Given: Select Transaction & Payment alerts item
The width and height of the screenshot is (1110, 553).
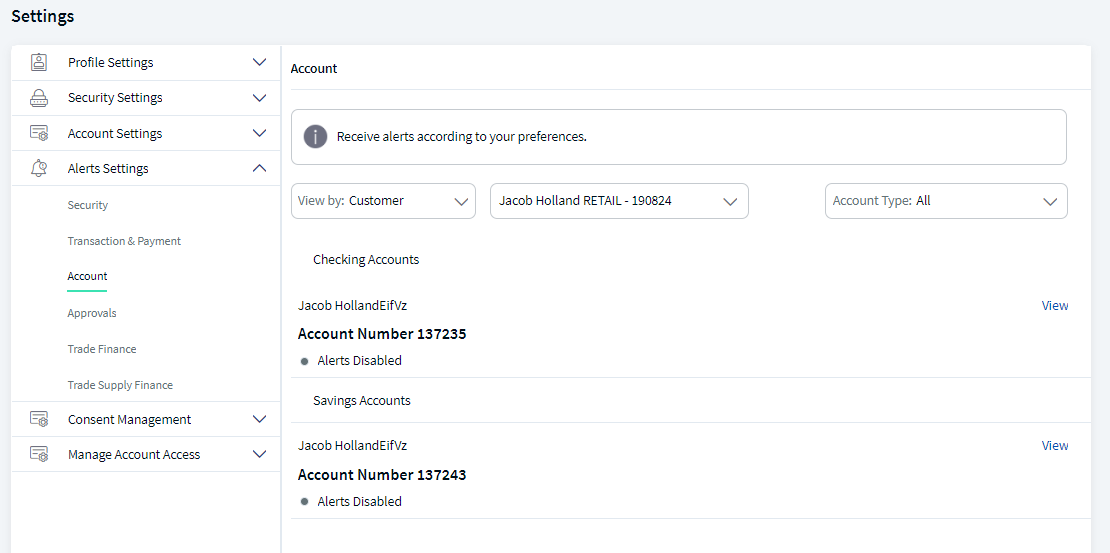Looking at the screenshot, I should 125,241.
